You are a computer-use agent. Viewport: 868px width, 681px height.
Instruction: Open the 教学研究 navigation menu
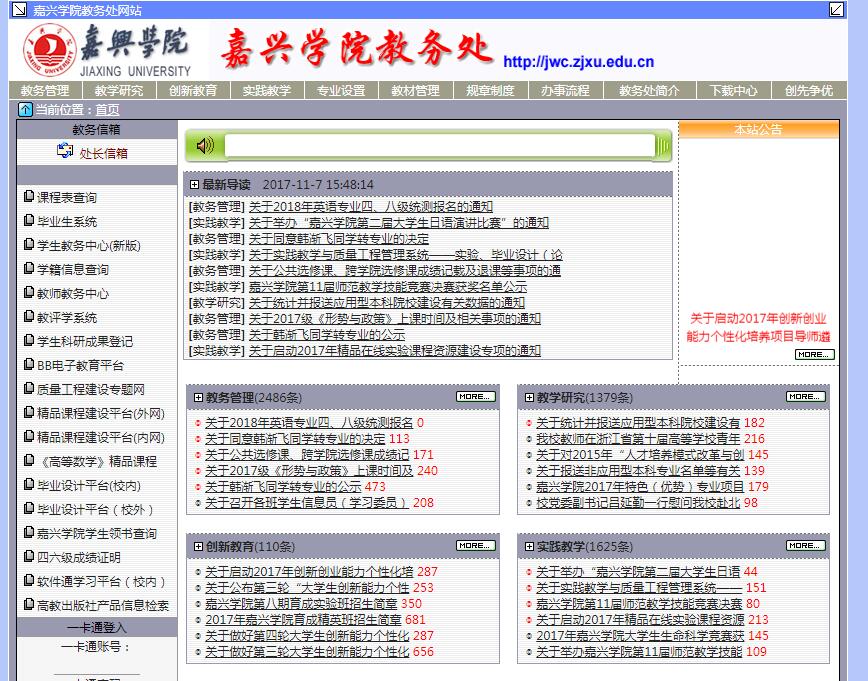coord(118,90)
